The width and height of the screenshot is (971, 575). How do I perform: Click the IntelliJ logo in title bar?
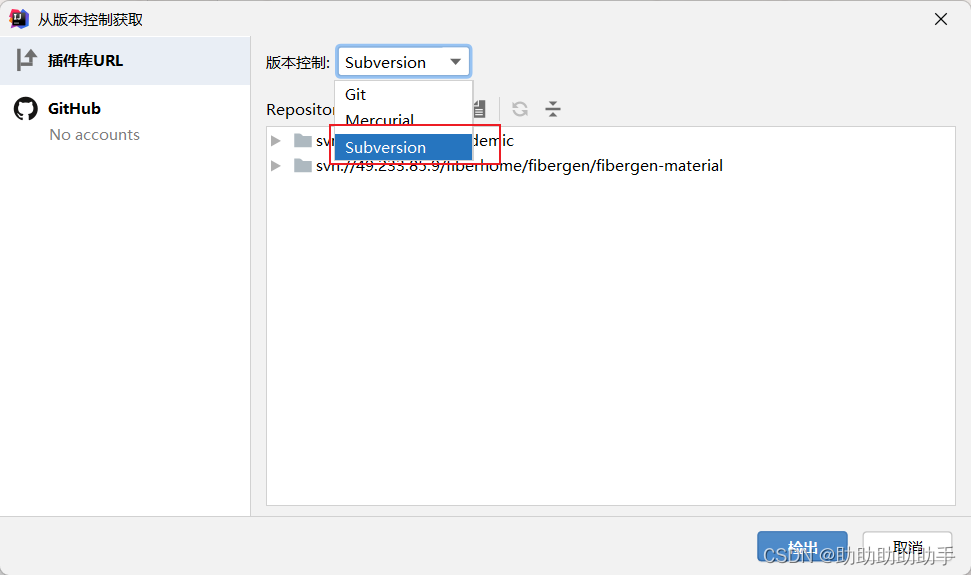coord(19,19)
